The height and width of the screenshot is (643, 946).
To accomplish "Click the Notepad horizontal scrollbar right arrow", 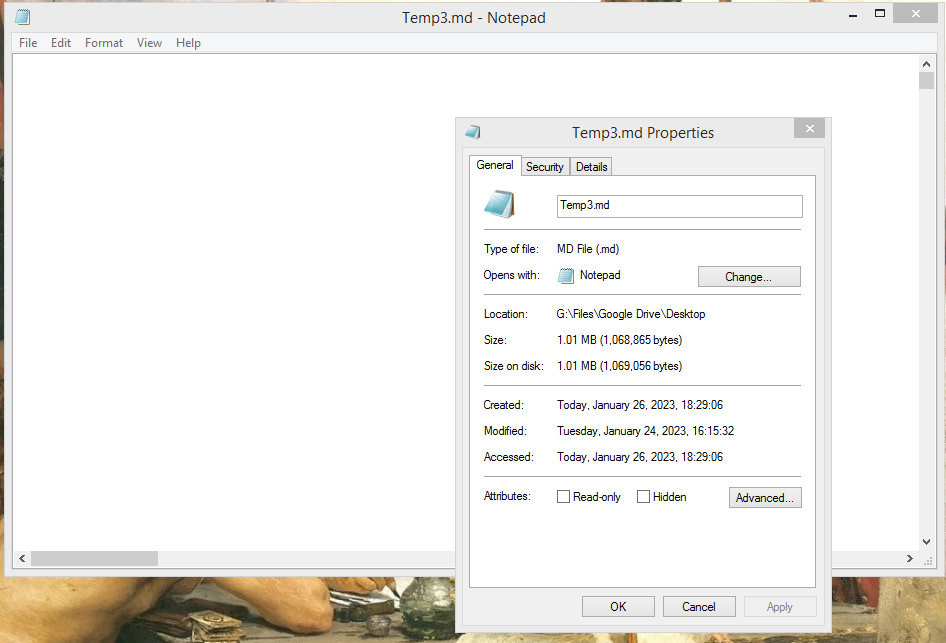I will (x=910, y=559).
